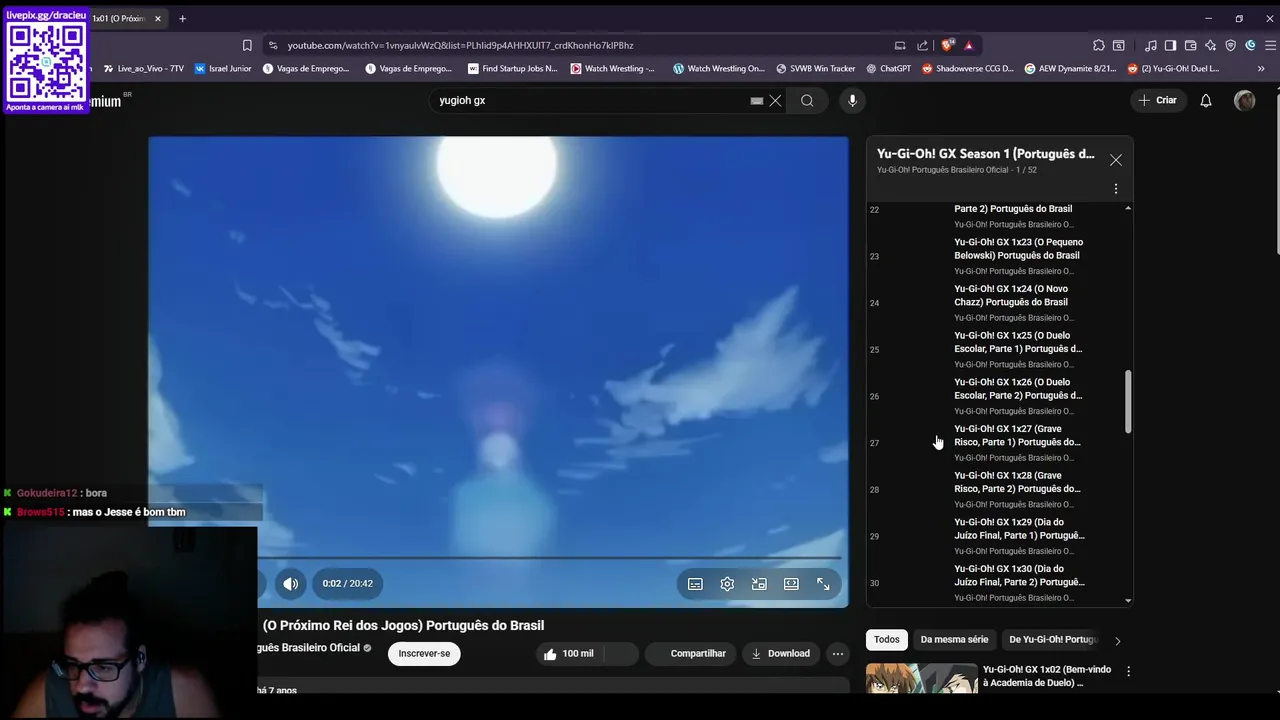This screenshot has width=1280, height=720.
Task: Open YouTube notifications bell
Action: (x=1206, y=100)
